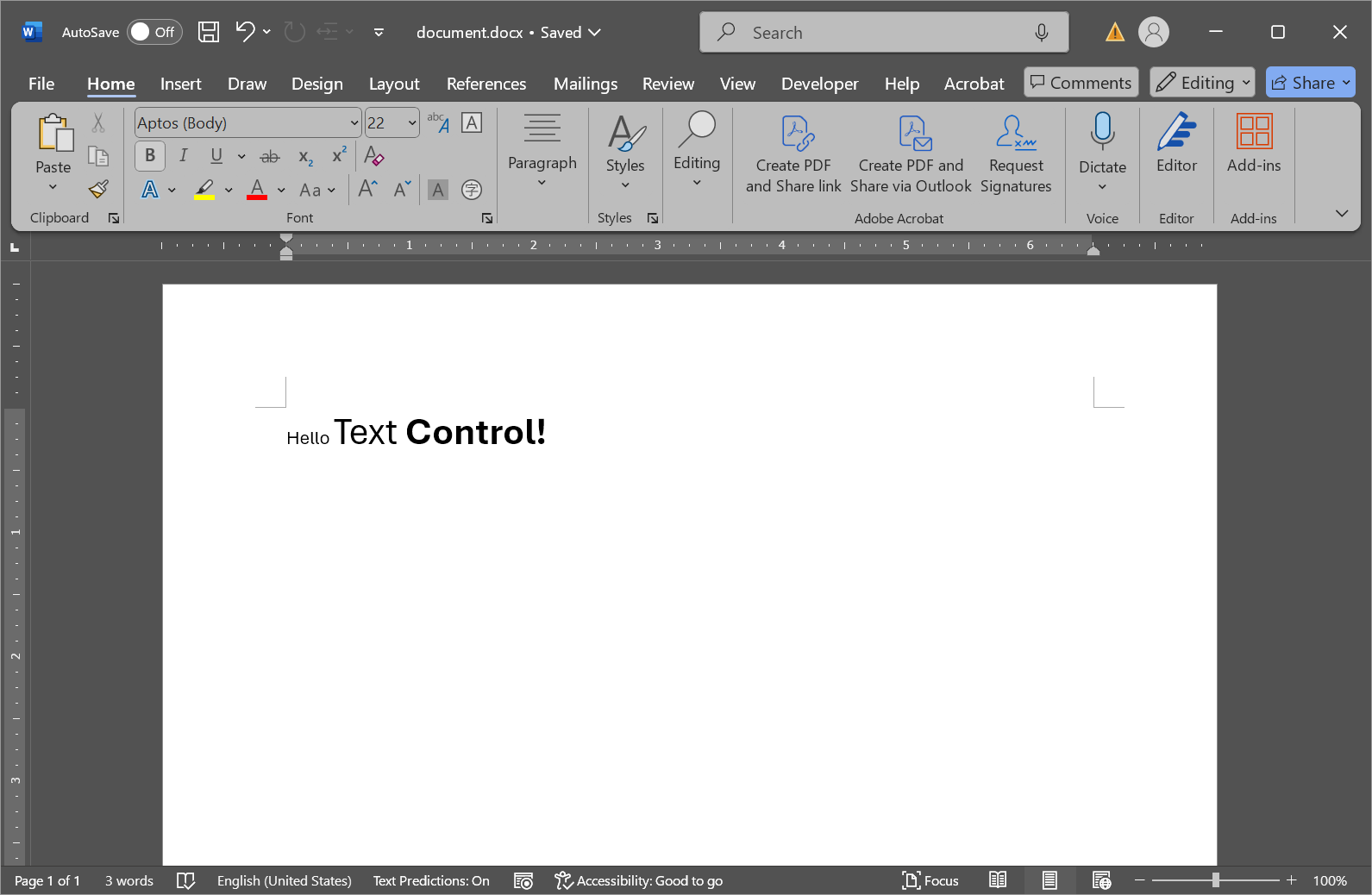This screenshot has height=895, width=1372.
Task: Click the Character Border icon
Action: pyautogui.click(x=472, y=122)
